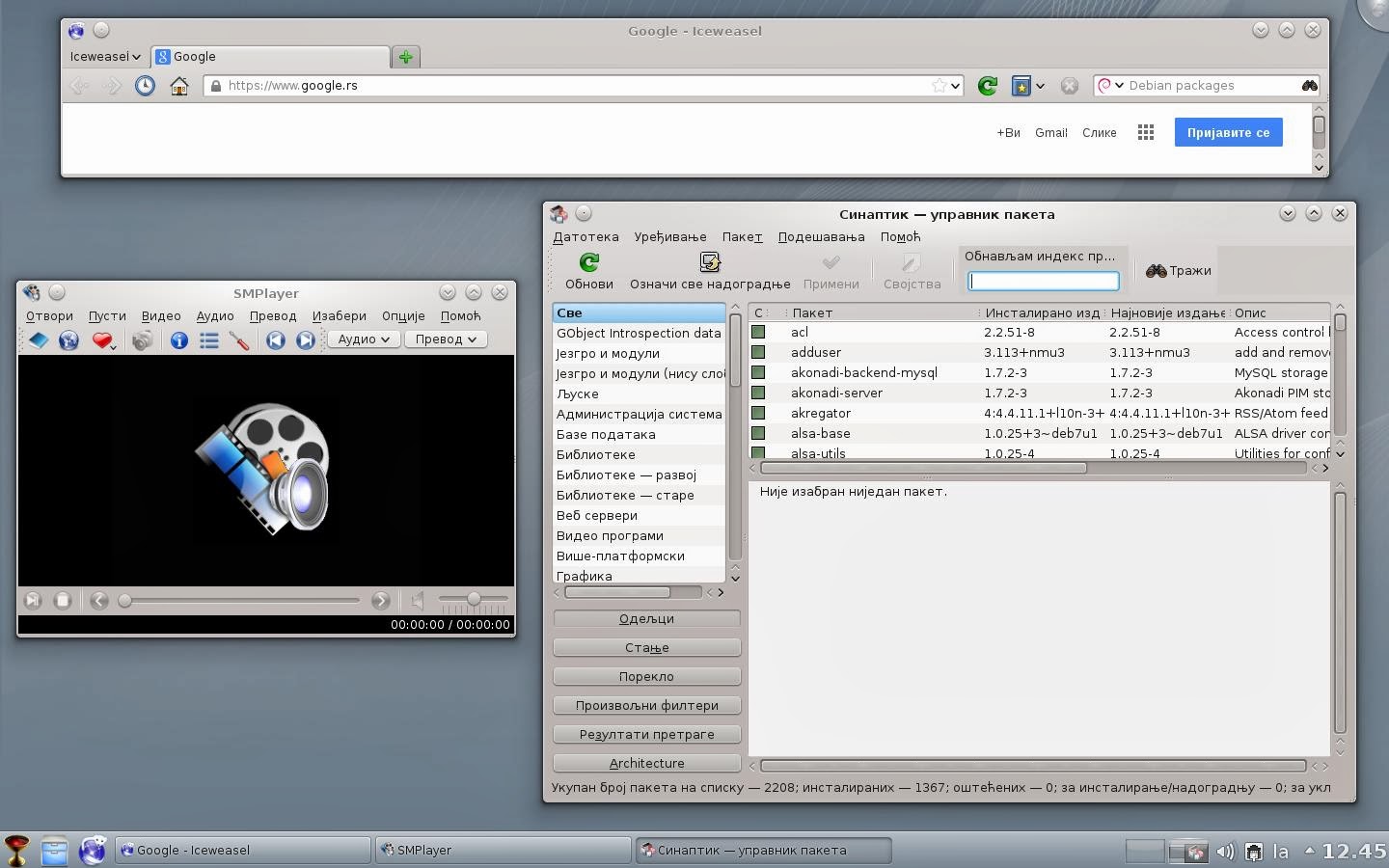Image resolution: width=1389 pixels, height=868 pixels.
Task: Click the SMPlayer open file icon
Action: 38,339
